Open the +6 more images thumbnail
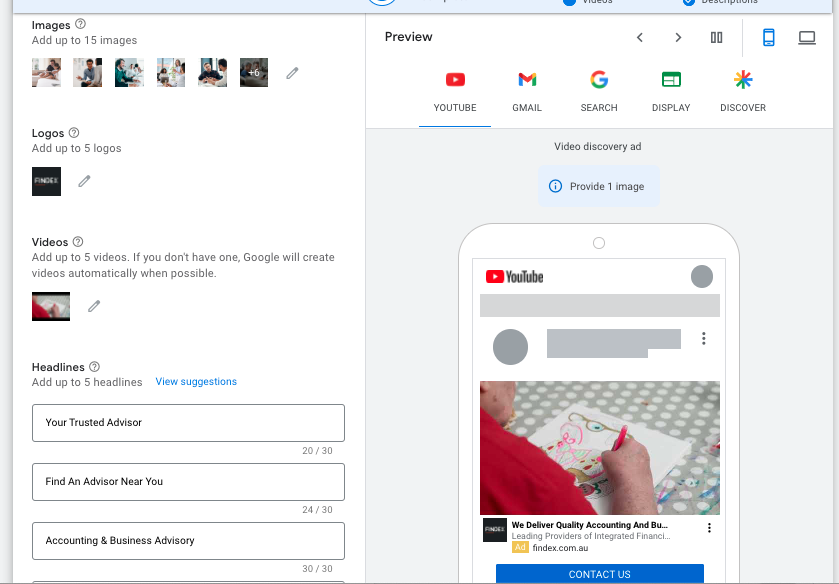 coord(254,73)
